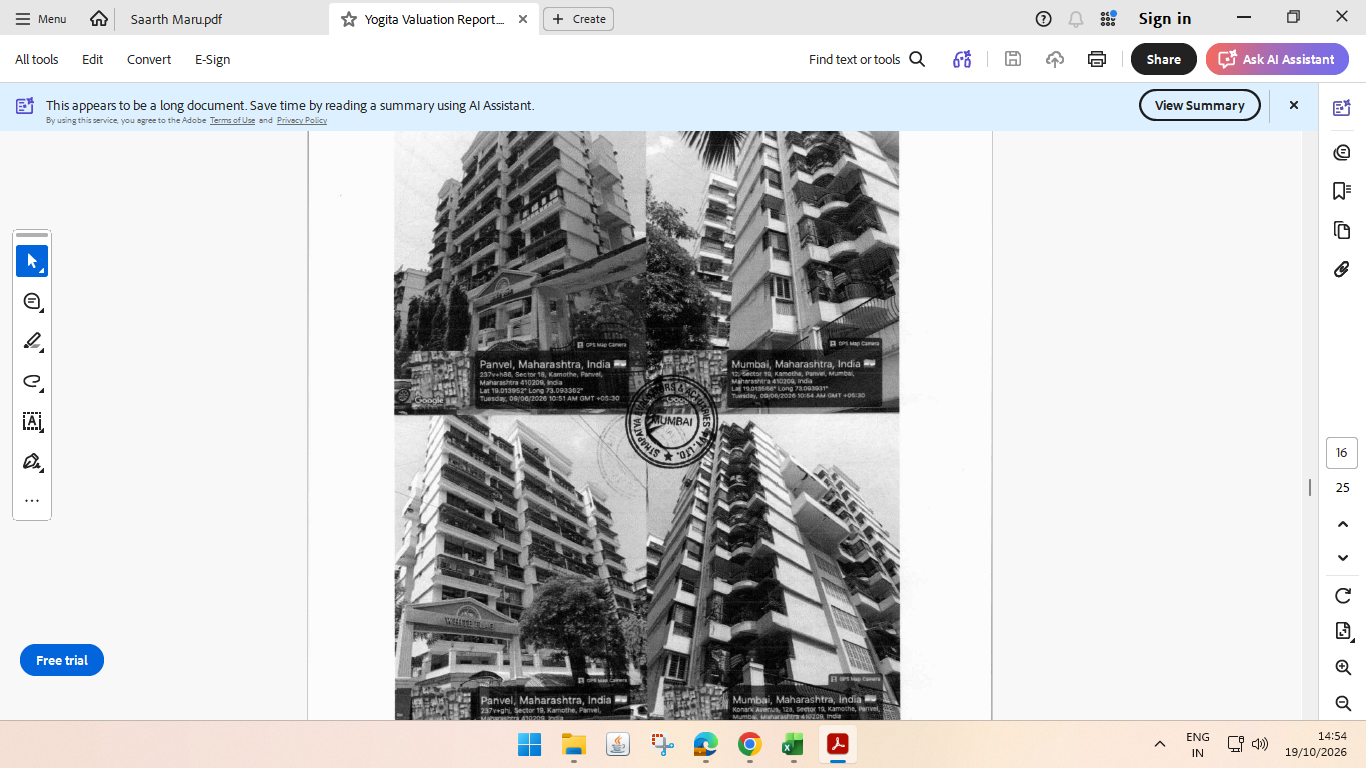Click the Create new tab button
Screen dimensions: 1366x768
click(x=578, y=19)
